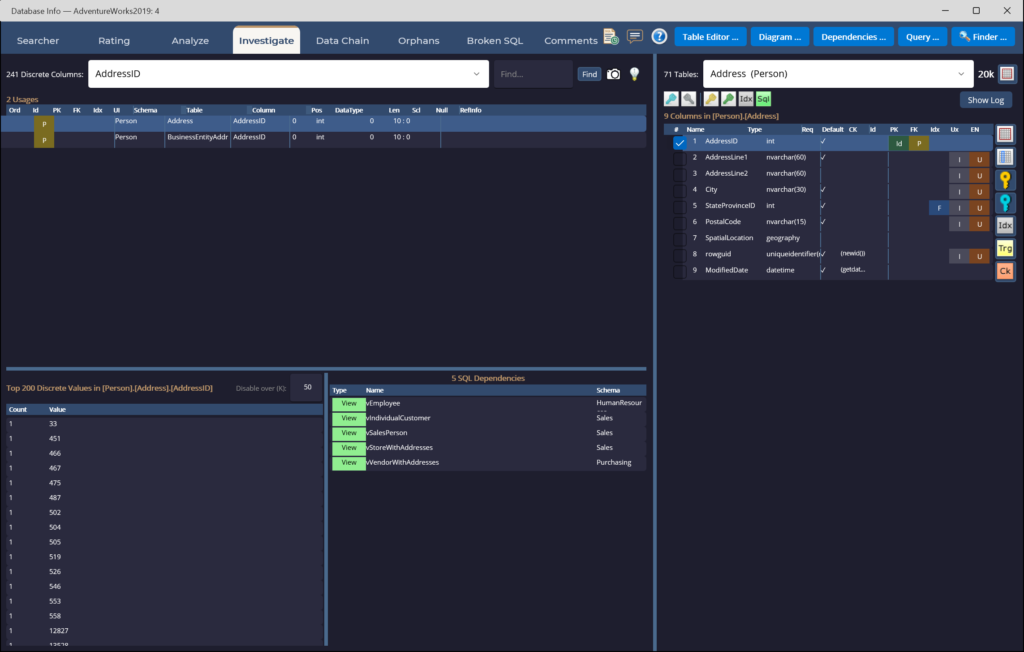Viewport: 1024px width, 652px height.
Task: Click the yellow key icon in the right sidebar
Action: (x=1005, y=180)
